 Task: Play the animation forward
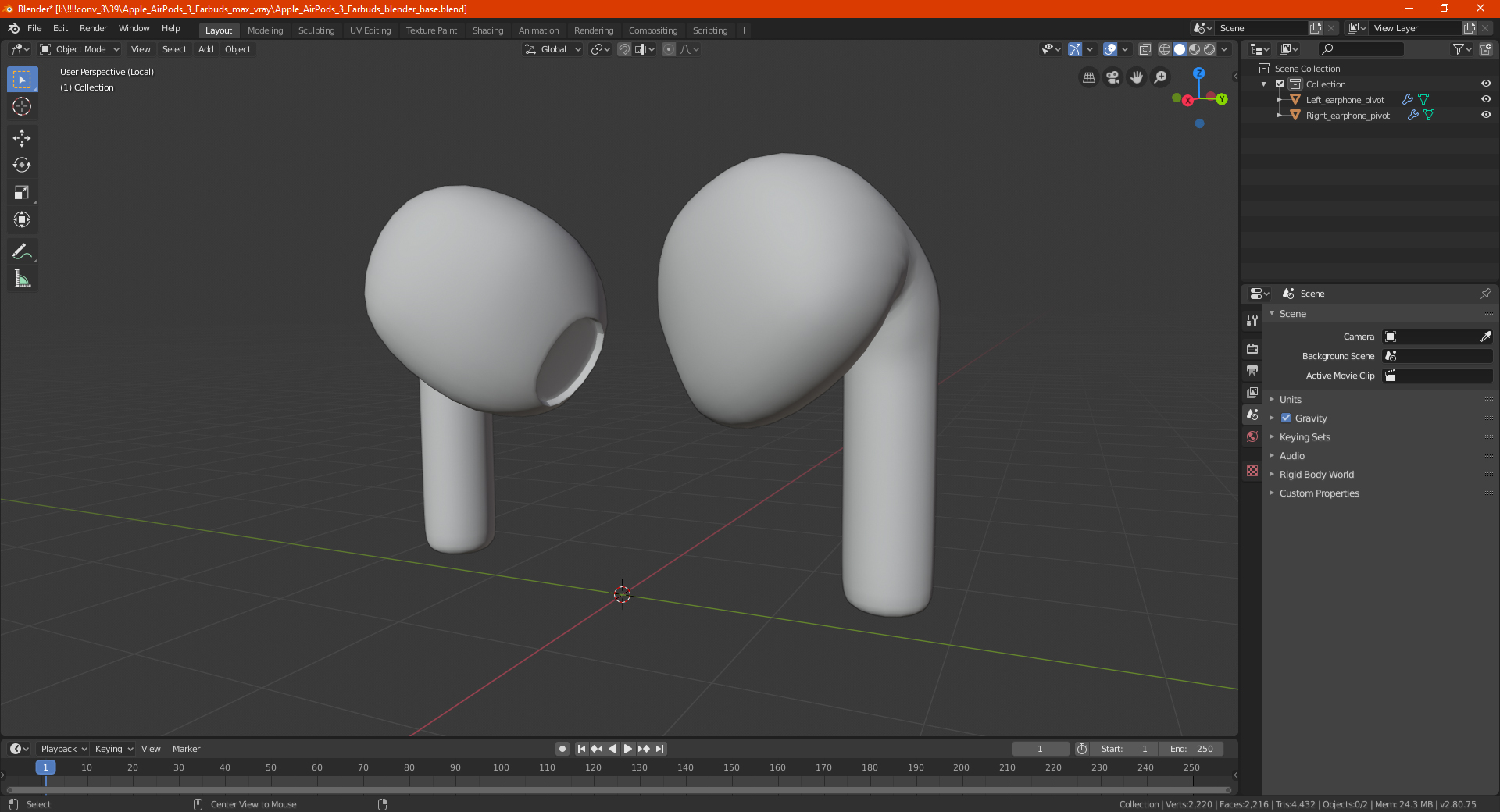point(628,749)
